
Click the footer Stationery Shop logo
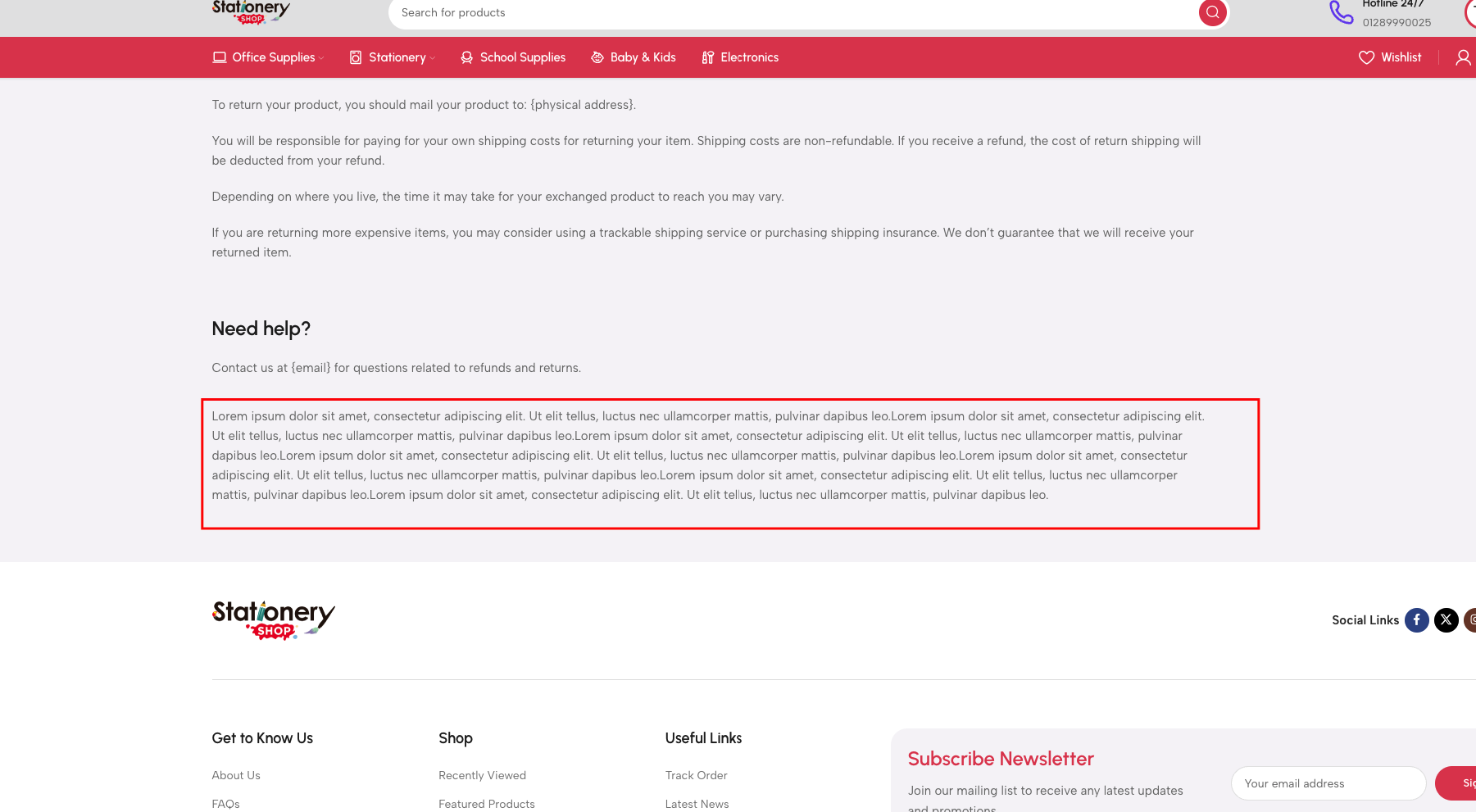274,620
